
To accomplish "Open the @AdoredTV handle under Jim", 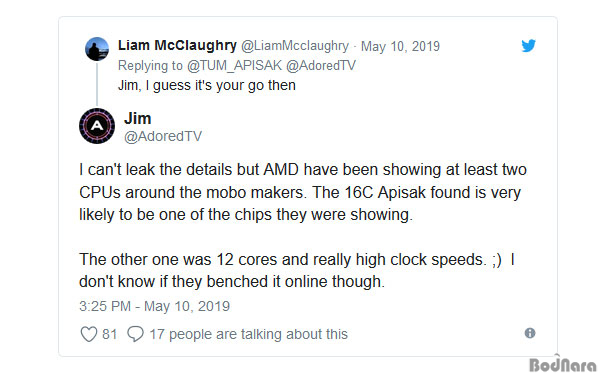I will (x=163, y=136).
